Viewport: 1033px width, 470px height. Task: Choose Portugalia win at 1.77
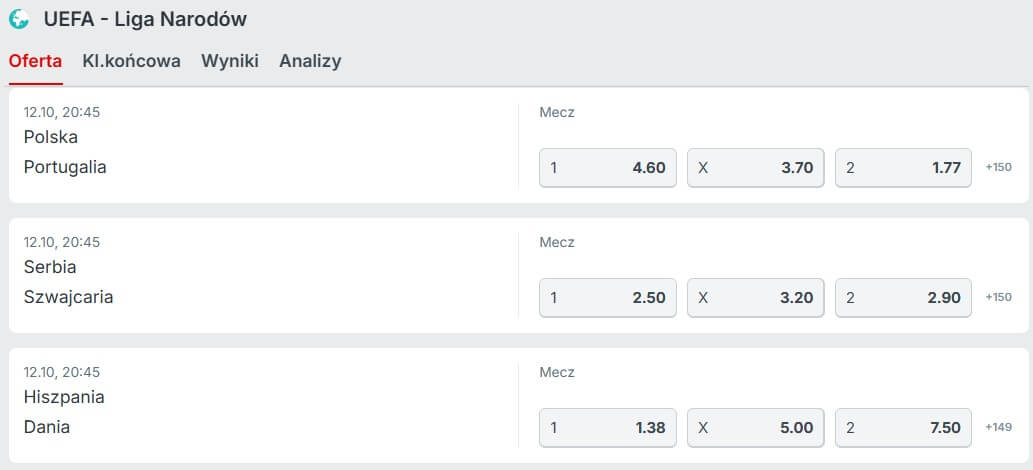coord(903,168)
